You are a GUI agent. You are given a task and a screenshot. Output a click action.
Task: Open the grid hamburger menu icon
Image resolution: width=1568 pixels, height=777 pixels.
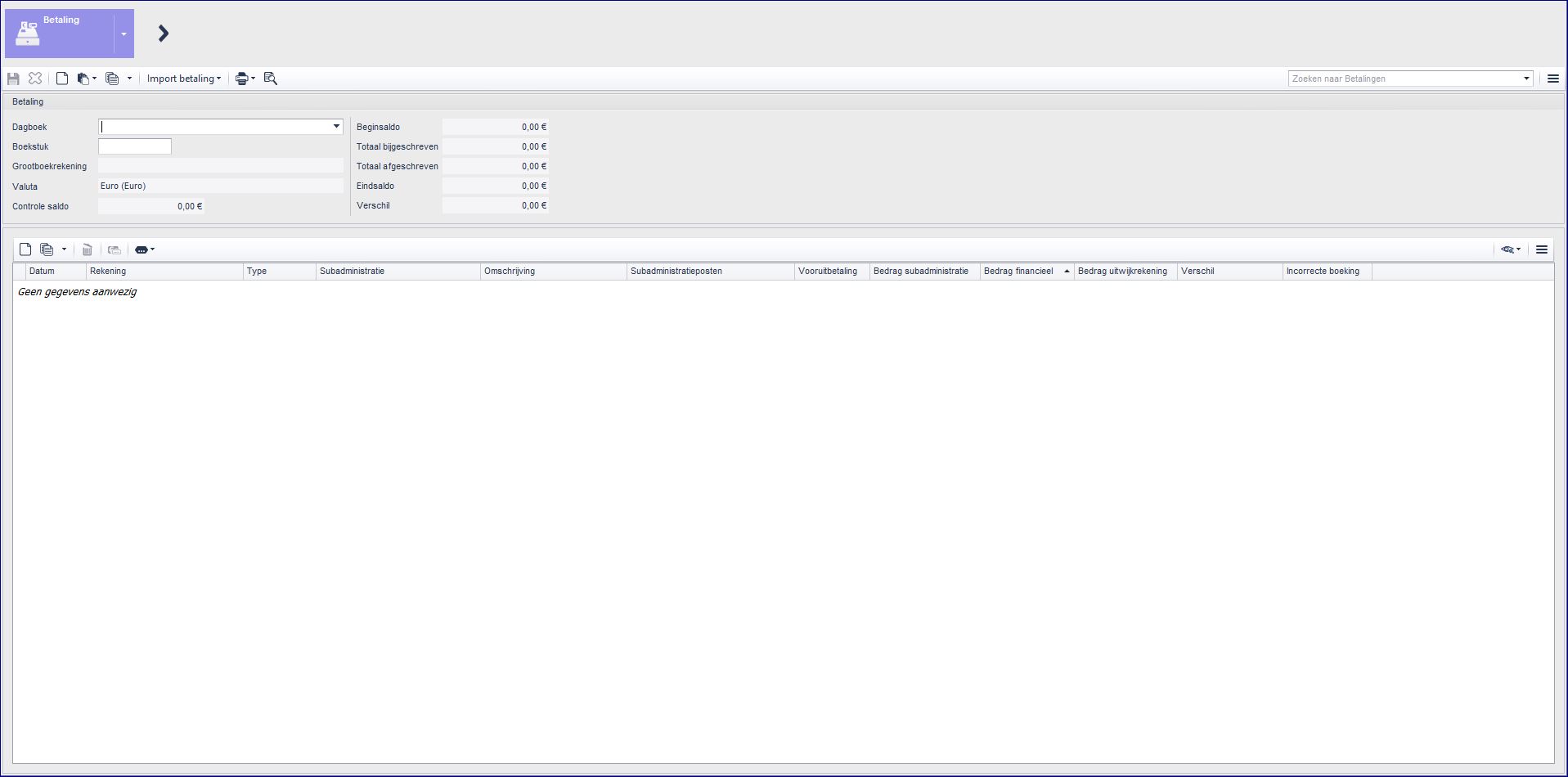click(x=1542, y=249)
